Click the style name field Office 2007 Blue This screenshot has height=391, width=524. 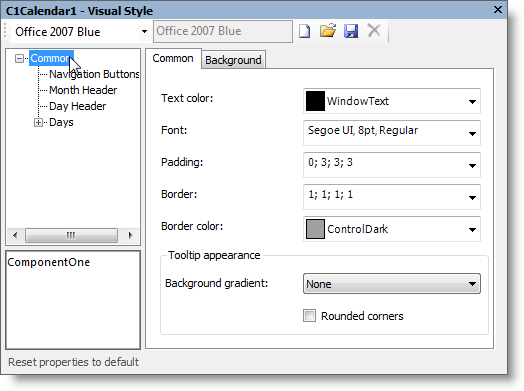pyautogui.click(x=223, y=31)
